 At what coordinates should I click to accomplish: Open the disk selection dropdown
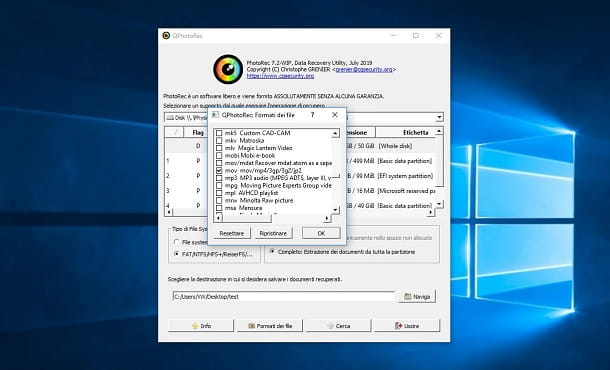coord(439,117)
